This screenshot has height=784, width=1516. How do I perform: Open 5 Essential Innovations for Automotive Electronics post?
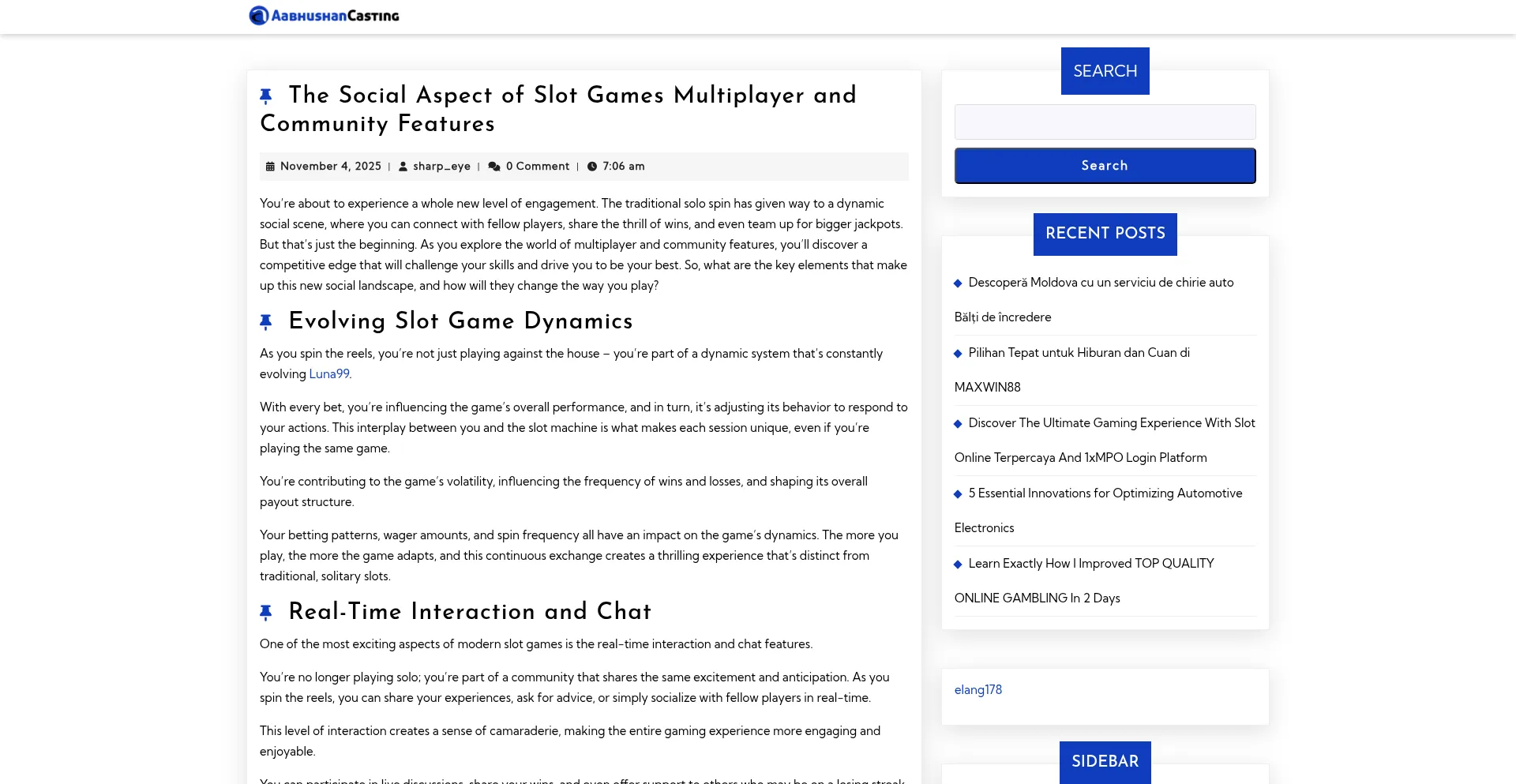click(x=1105, y=493)
